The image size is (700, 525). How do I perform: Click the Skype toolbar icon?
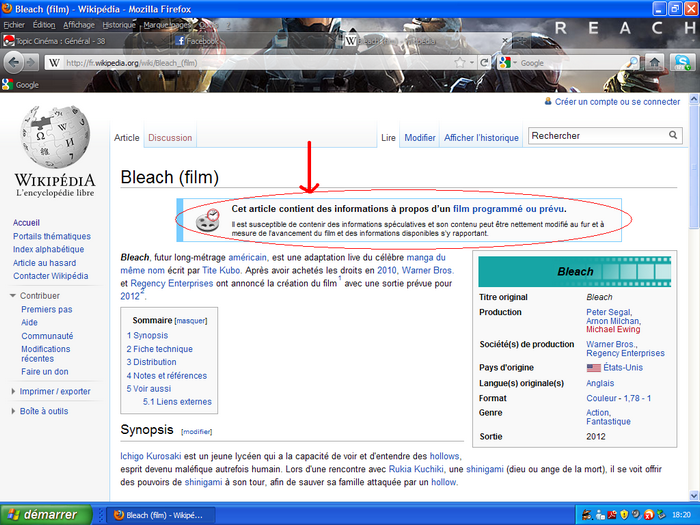click(681, 62)
